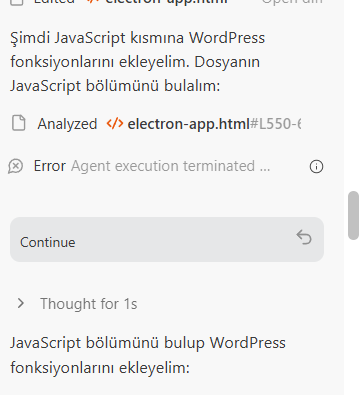Click the Continue message box
This screenshot has height=395, width=363.
(x=167, y=239)
